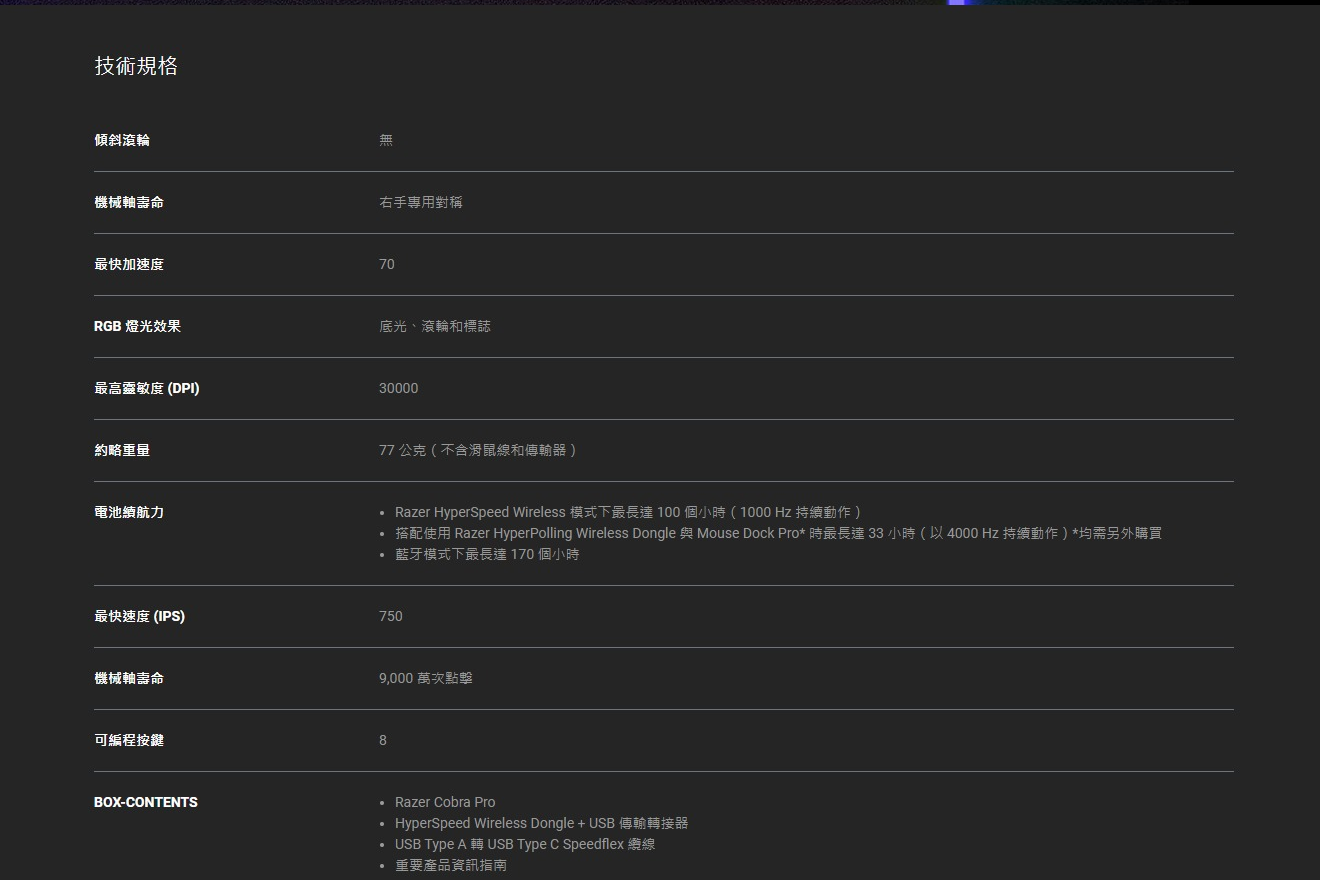This screenshot has height=880, width=1320.
Task: Select the 最高靈敏度 (DPI) label
Action: click(147, 388)
